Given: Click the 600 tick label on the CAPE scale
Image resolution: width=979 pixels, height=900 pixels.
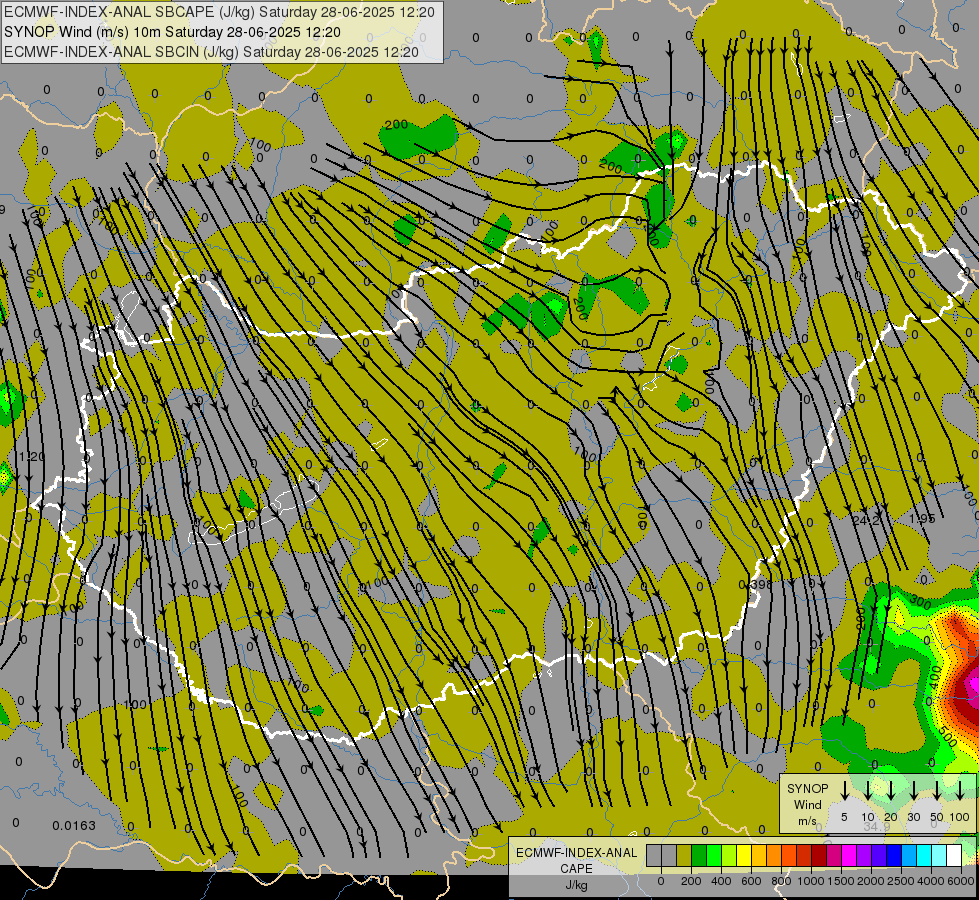Looking at the screenshot, I should coord(751,881).
